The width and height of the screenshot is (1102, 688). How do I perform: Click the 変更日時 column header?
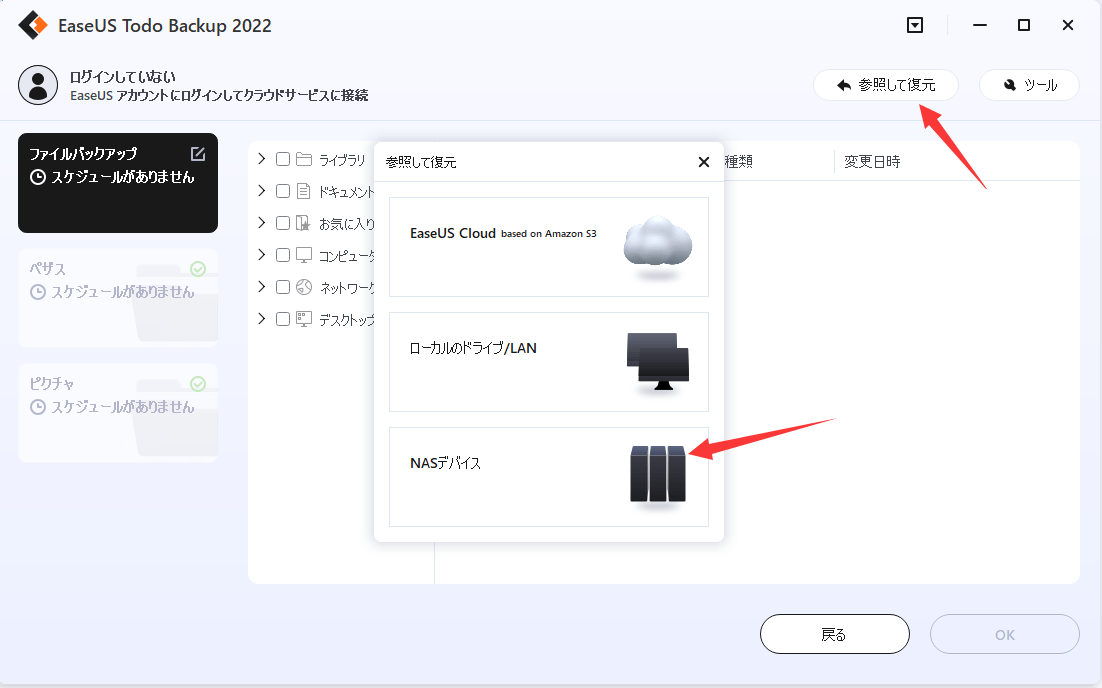point(872,162)
